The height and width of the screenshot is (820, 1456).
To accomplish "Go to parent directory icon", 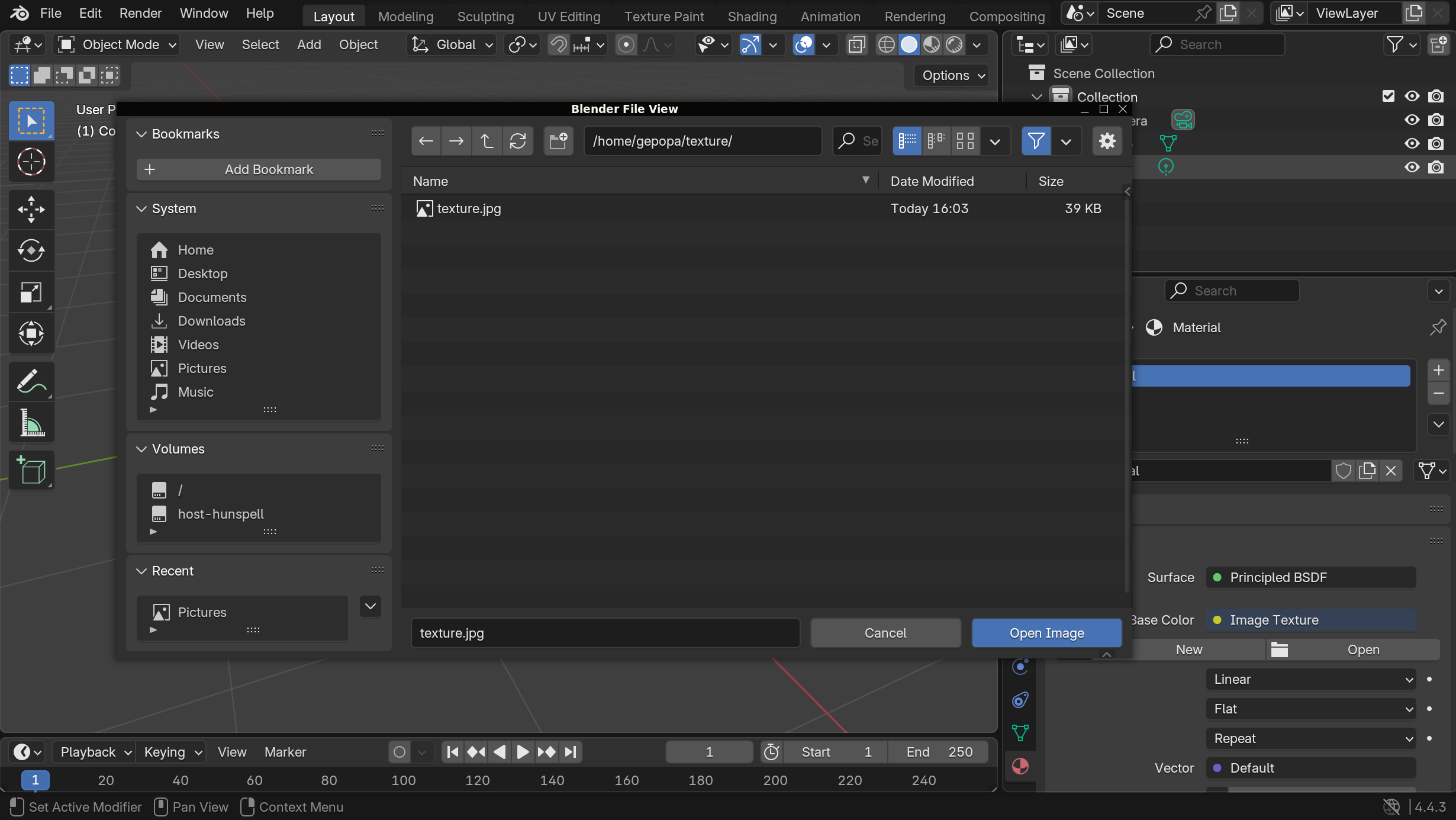I will pyautogui.click(x=487, y=141).
